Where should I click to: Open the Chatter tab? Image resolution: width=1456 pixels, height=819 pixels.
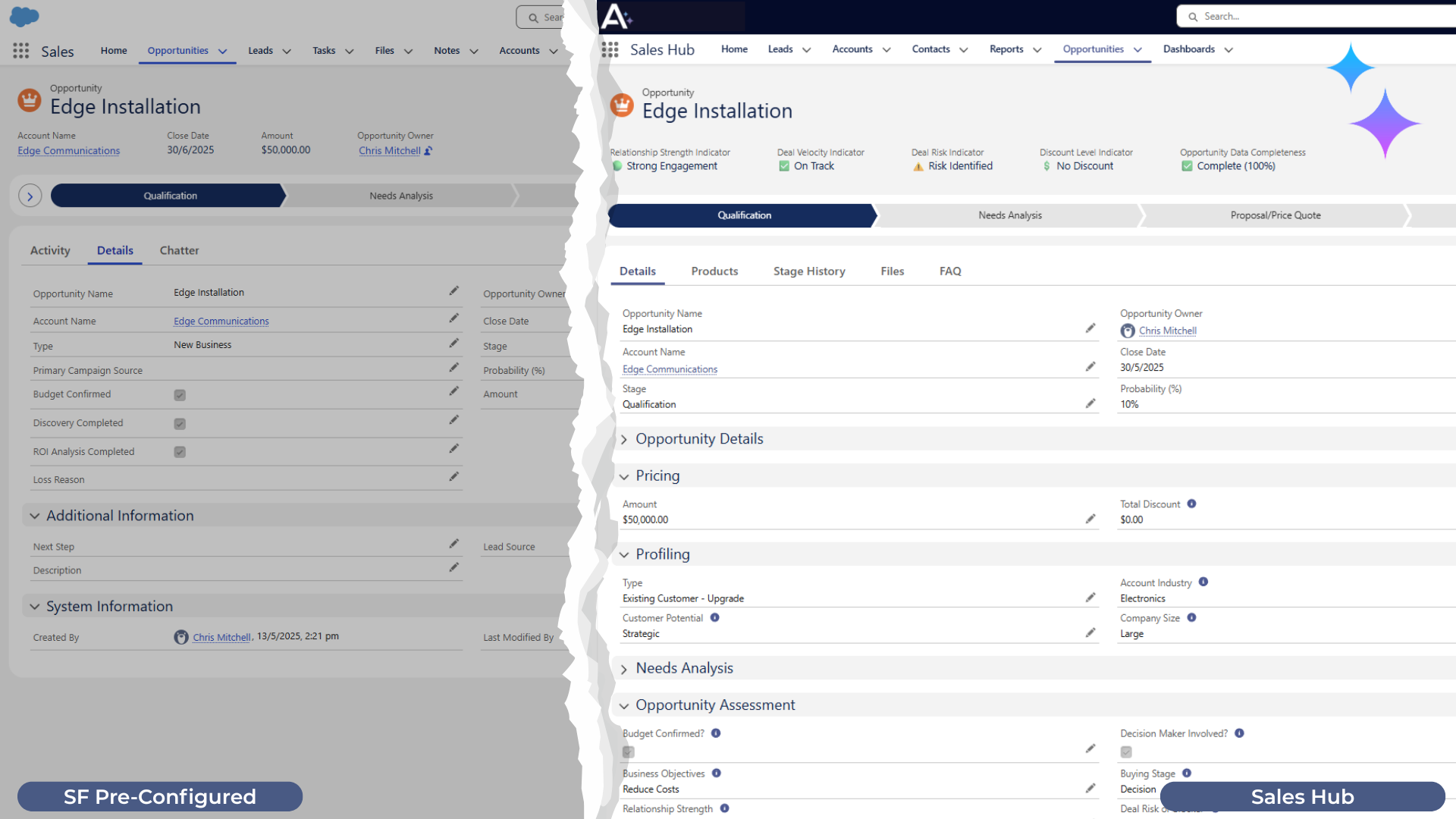pyautogui.click(x=179, y=250)
